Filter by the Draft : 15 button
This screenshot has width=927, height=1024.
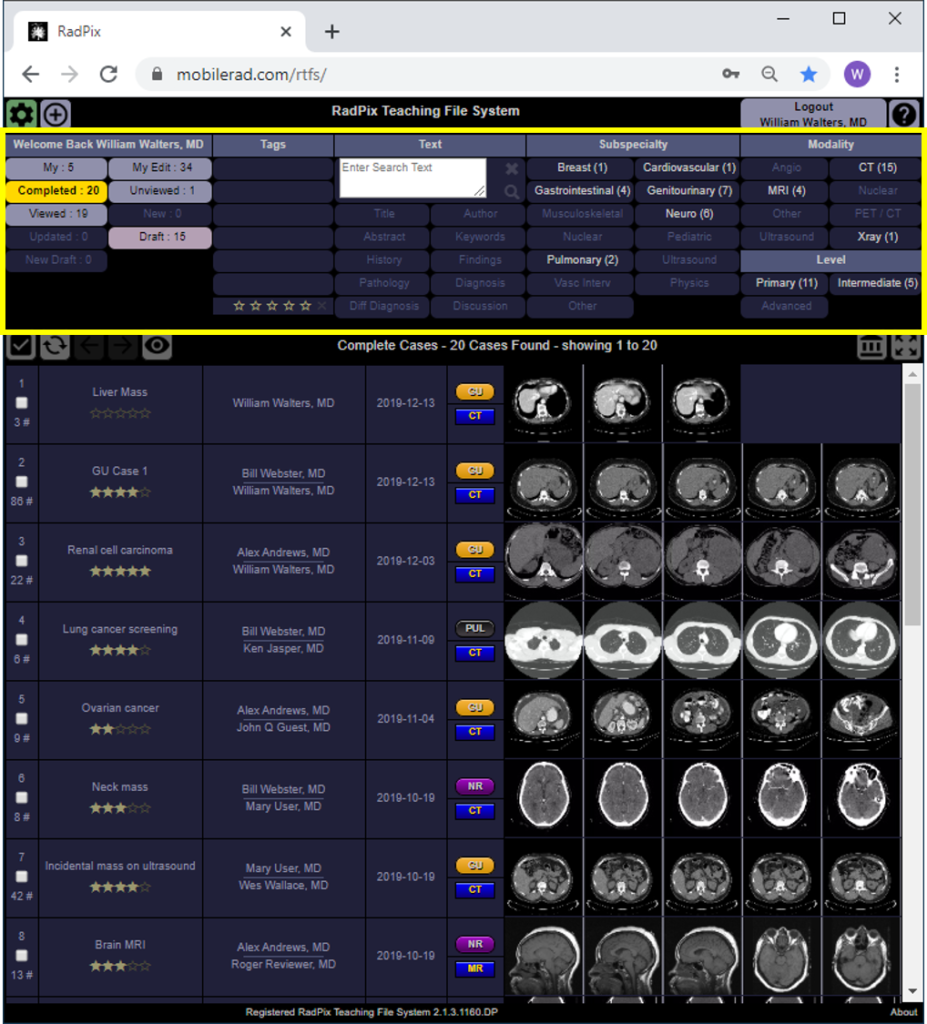click(160, 237)
